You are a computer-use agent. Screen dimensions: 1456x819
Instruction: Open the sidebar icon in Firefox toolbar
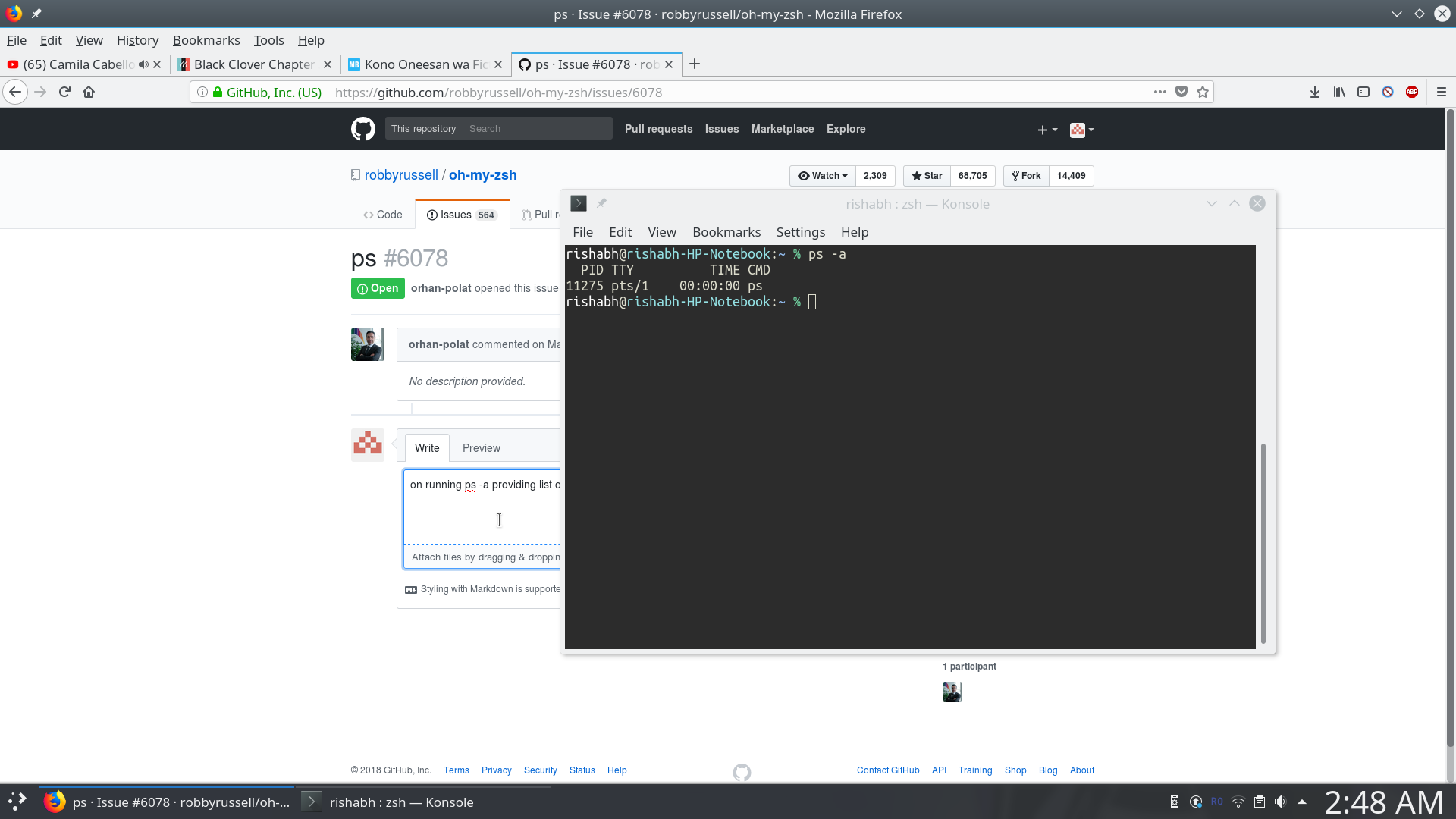1363,91
